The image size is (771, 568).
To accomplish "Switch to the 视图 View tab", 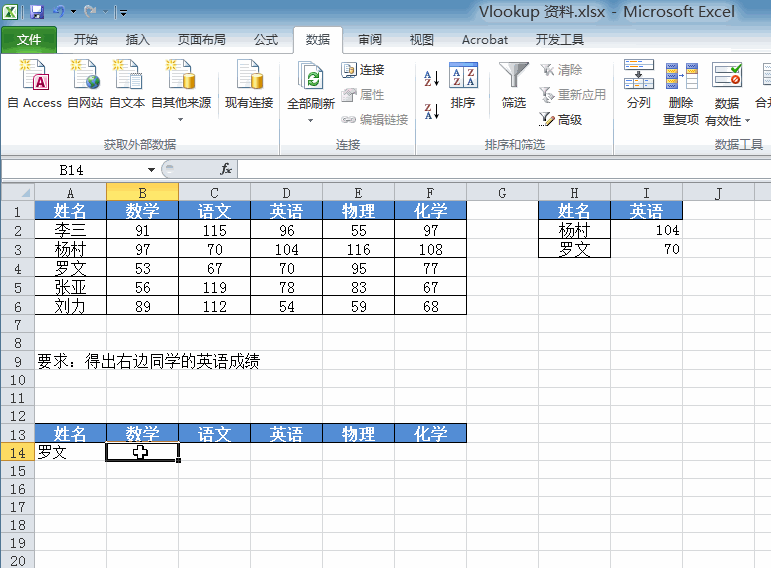I will tap(421, 39).
